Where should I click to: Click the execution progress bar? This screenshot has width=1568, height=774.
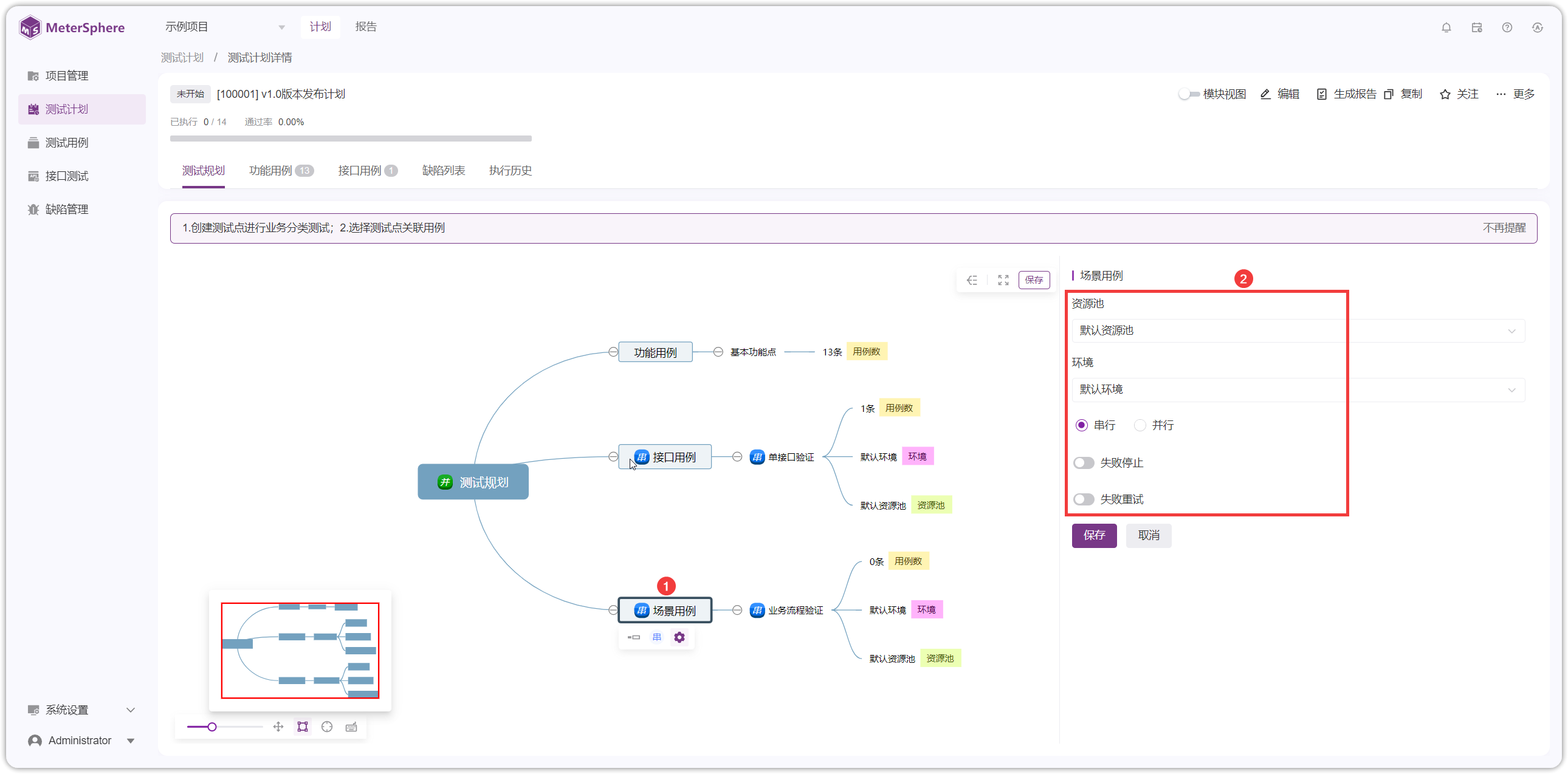[x=351, y=139]
